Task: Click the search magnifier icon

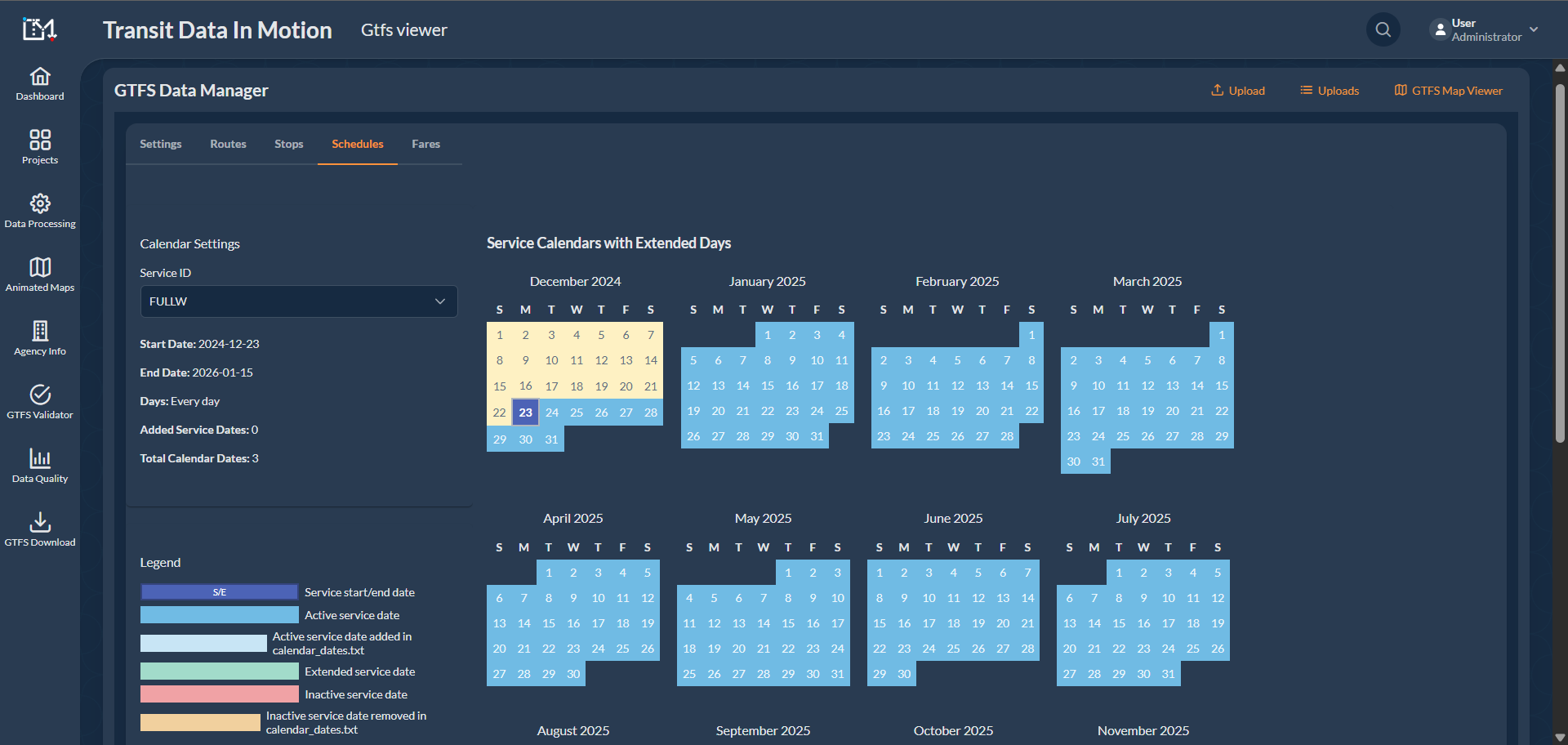Action: 1383,30
